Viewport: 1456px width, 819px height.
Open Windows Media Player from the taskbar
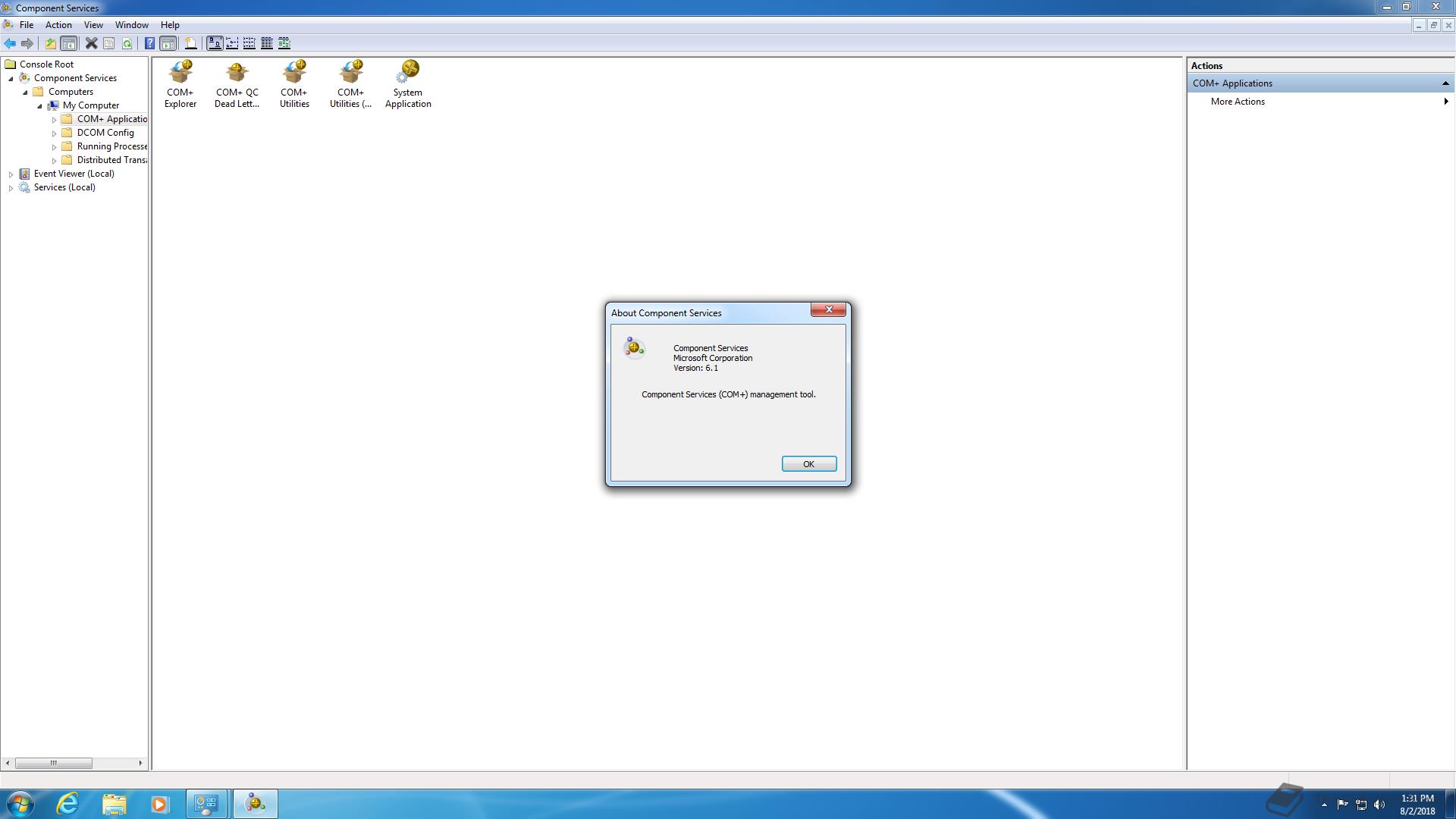pos(159,804)
